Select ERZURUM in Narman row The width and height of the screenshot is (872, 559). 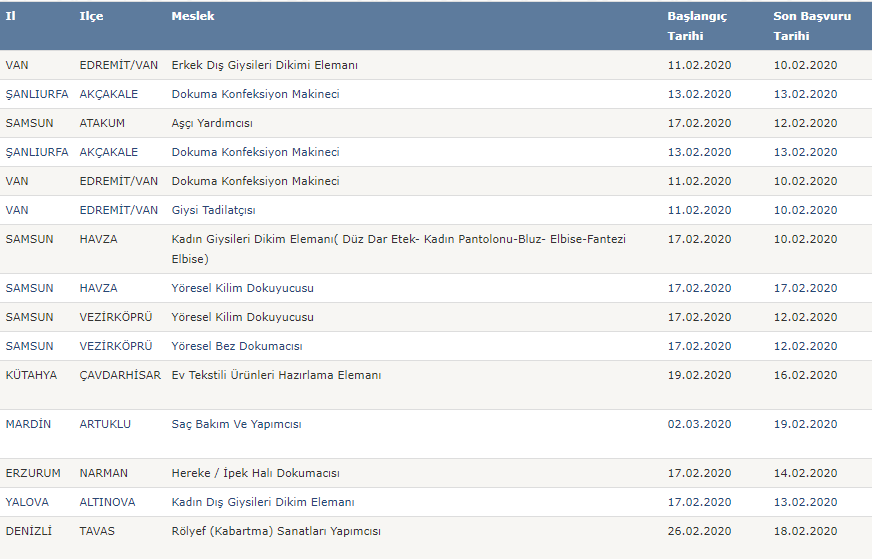pos(33,473)
